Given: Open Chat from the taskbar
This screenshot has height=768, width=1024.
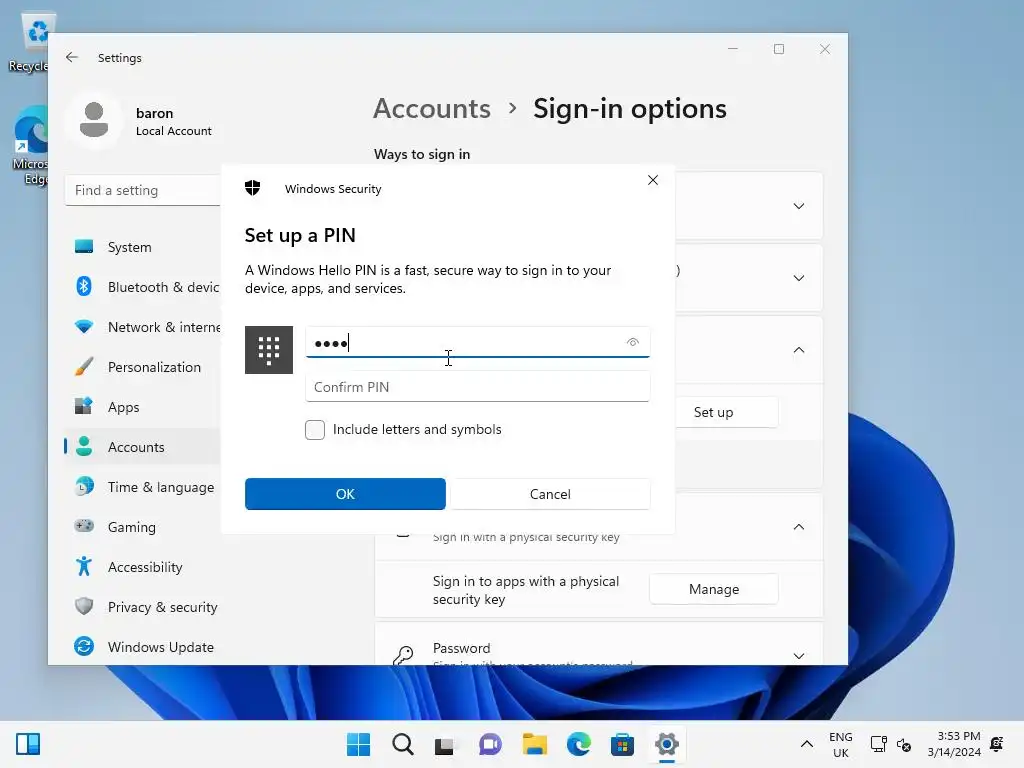Looking at the screenshot, I should (490, 744).
